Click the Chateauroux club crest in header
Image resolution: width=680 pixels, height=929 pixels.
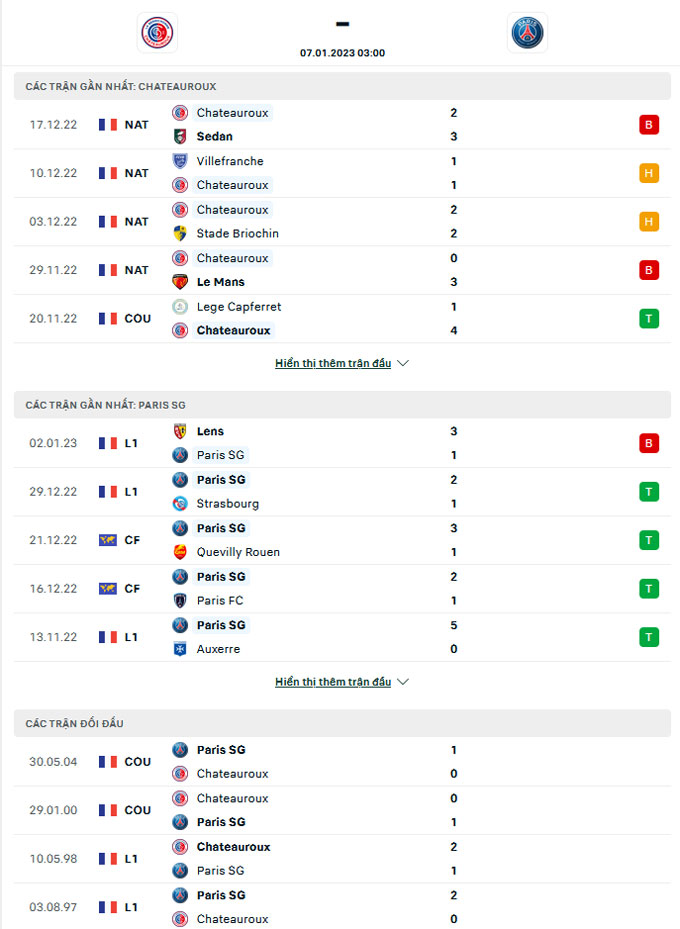point(157,33)
